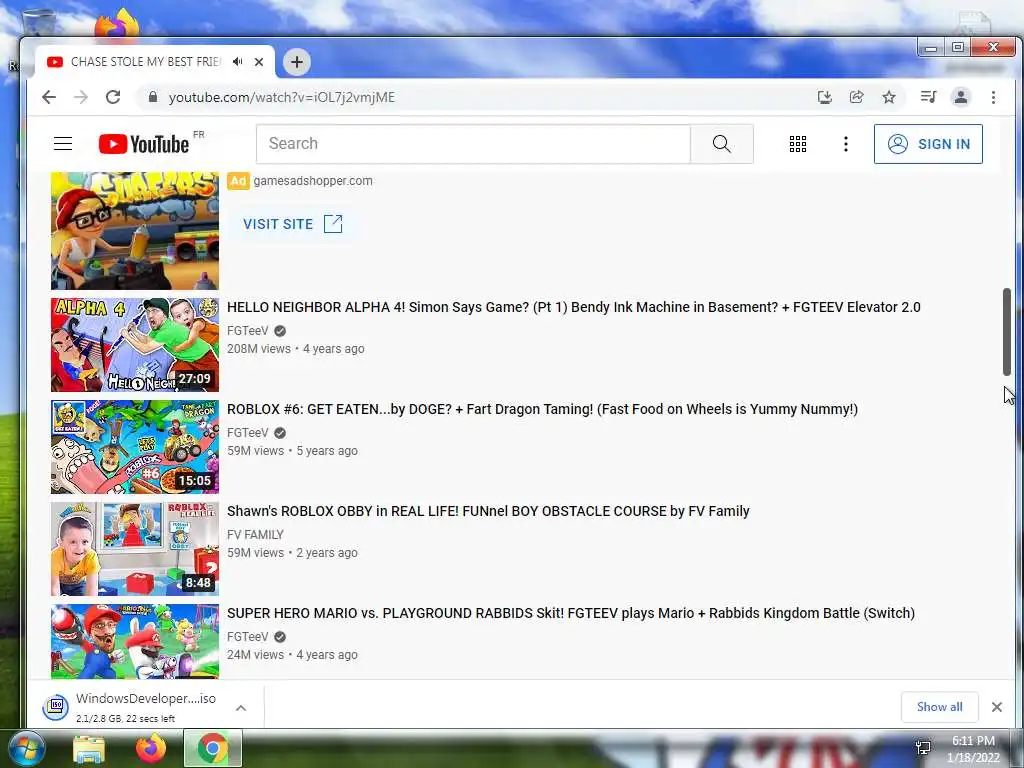This screenshot has width=1024, height=768.
Task: Open YouTube settings three-dot menu
Action: point(846,144)
